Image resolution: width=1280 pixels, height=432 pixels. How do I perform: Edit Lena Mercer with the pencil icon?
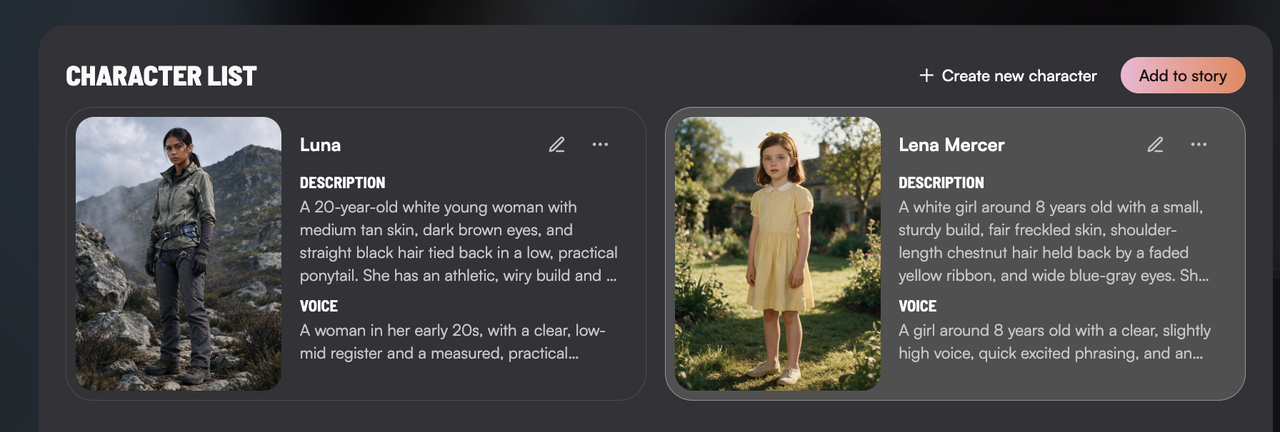(1155, 145)
